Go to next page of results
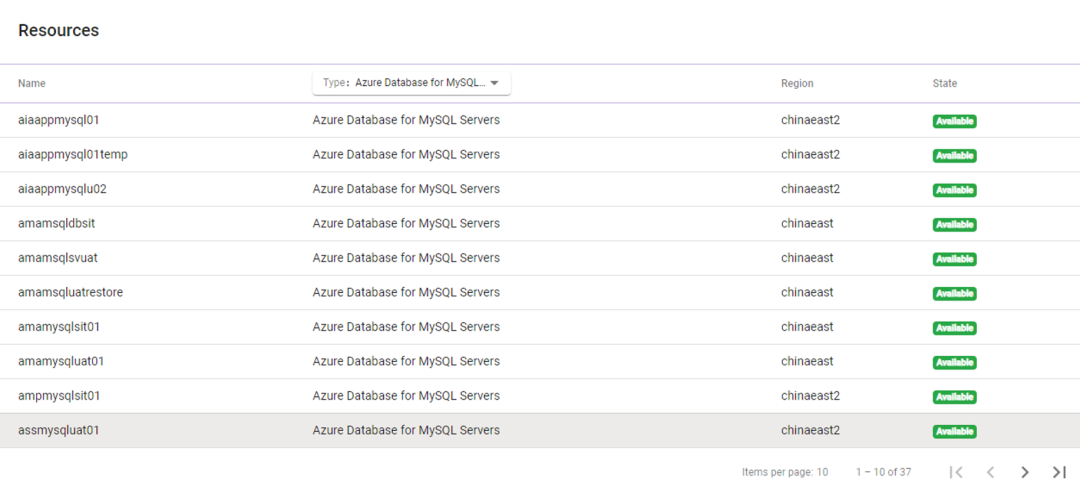This screenshot has height=494, width=1080. click(1025, 472)
